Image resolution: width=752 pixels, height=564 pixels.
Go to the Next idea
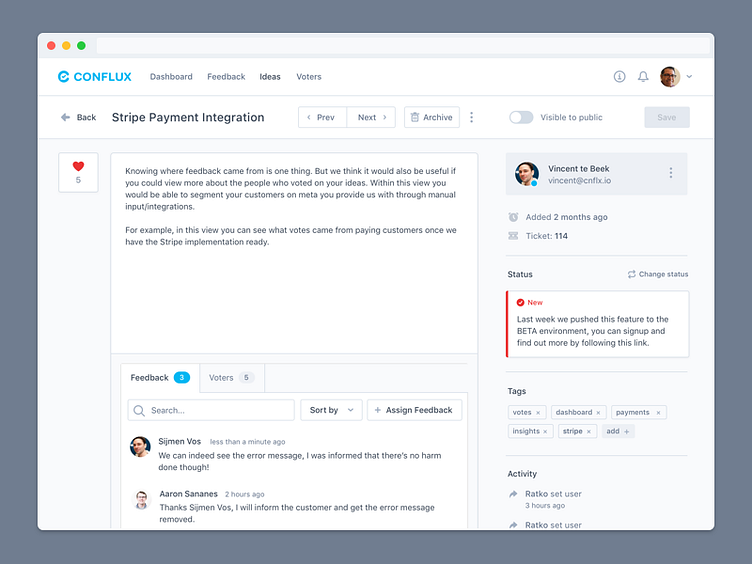371,118
